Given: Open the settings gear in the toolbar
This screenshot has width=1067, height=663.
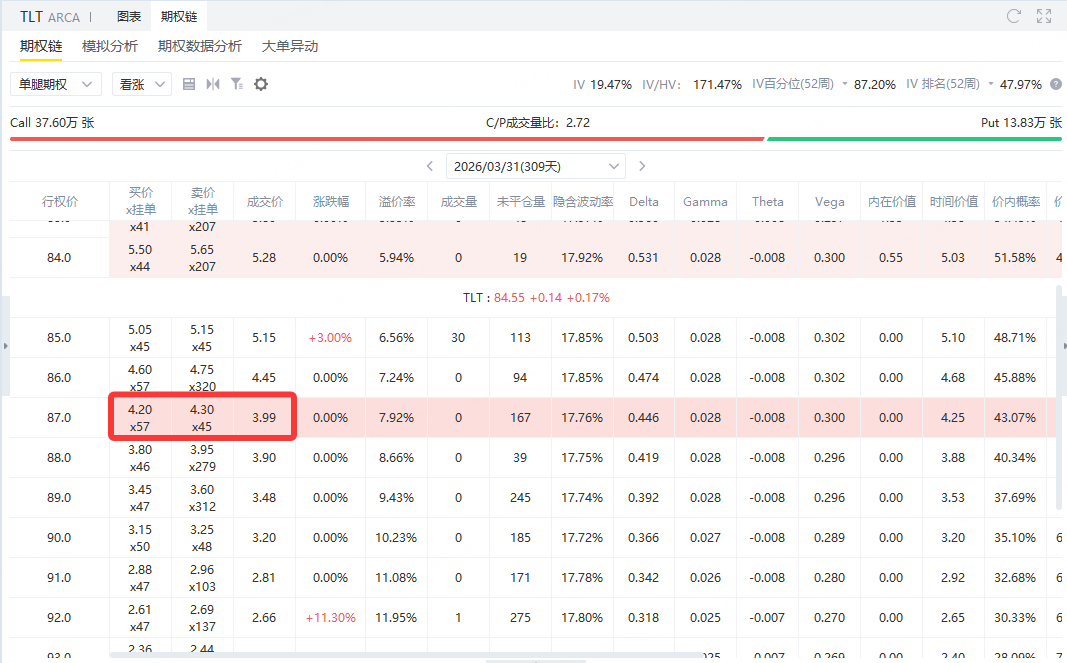Looking at the screenshot, I should click(x=261, y=85).
